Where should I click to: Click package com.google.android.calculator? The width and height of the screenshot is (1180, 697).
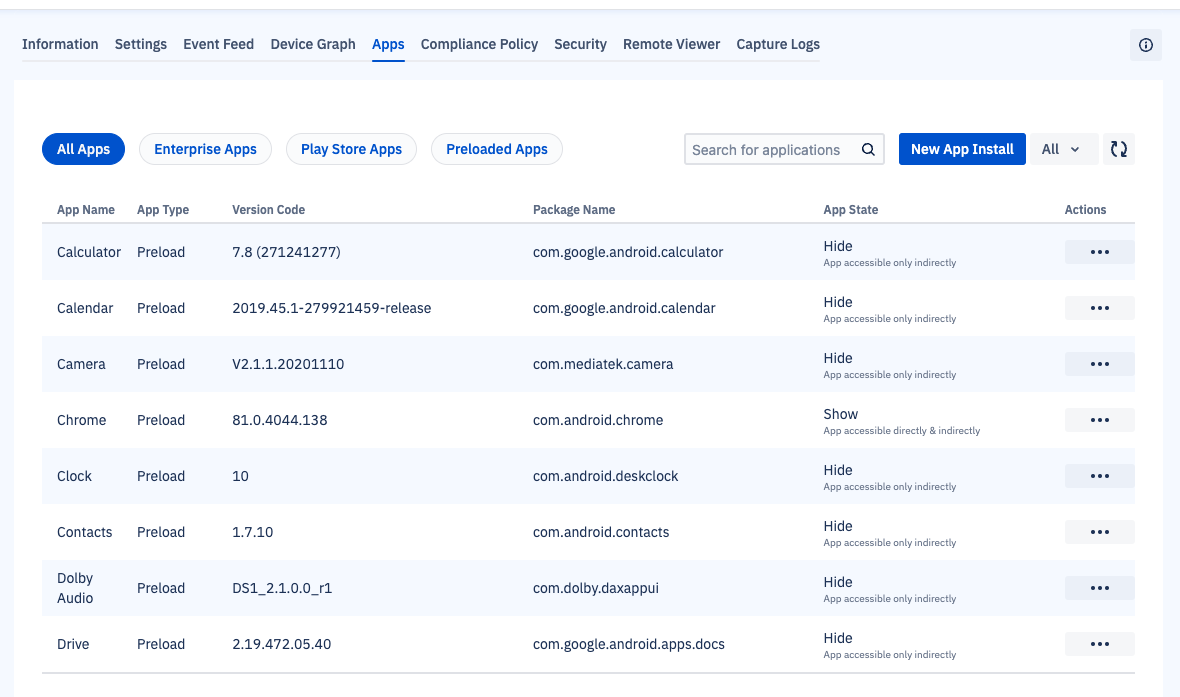click(628, 252)
